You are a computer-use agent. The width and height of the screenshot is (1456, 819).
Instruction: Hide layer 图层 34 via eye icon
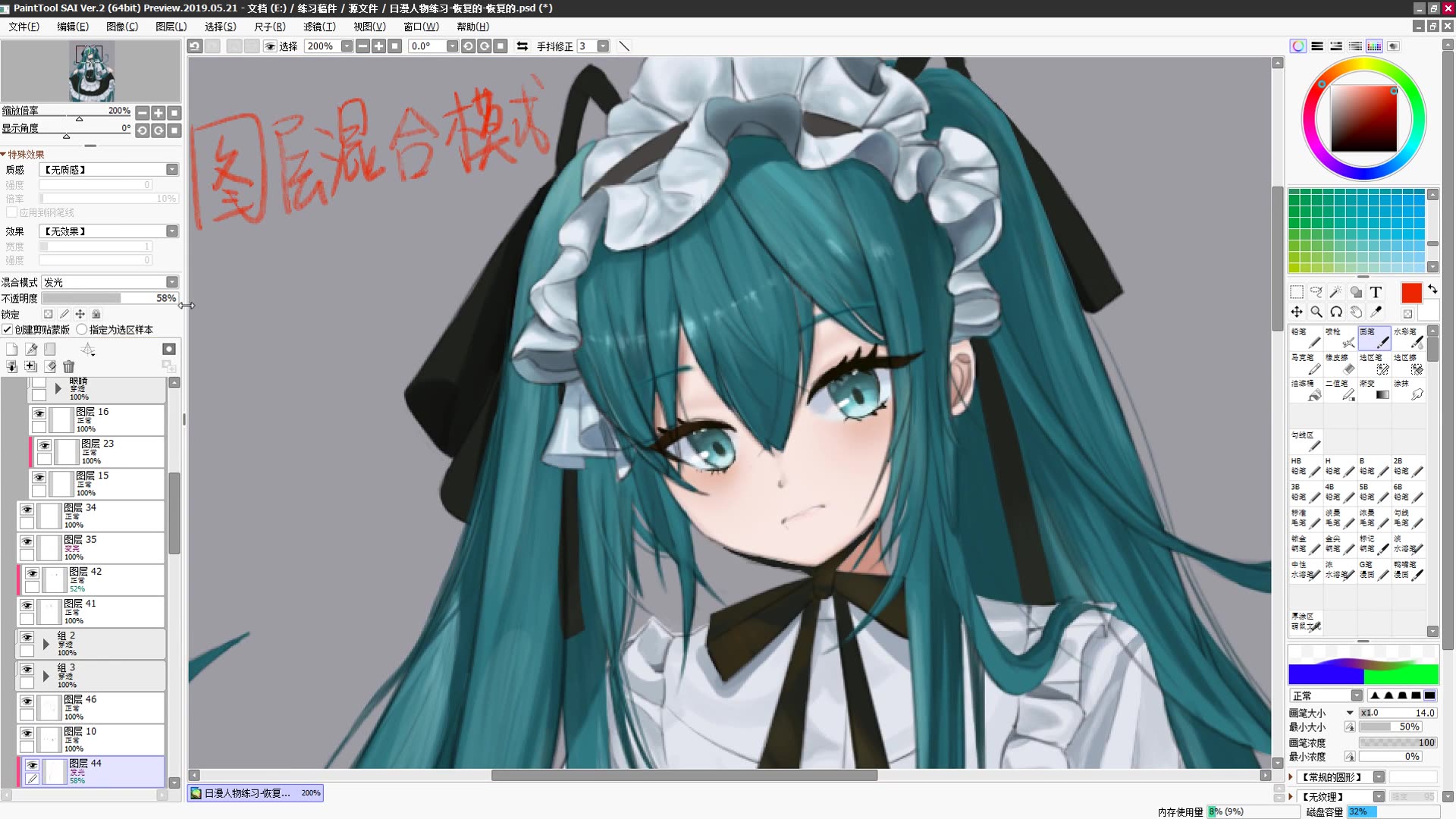(x=27, y=510)
